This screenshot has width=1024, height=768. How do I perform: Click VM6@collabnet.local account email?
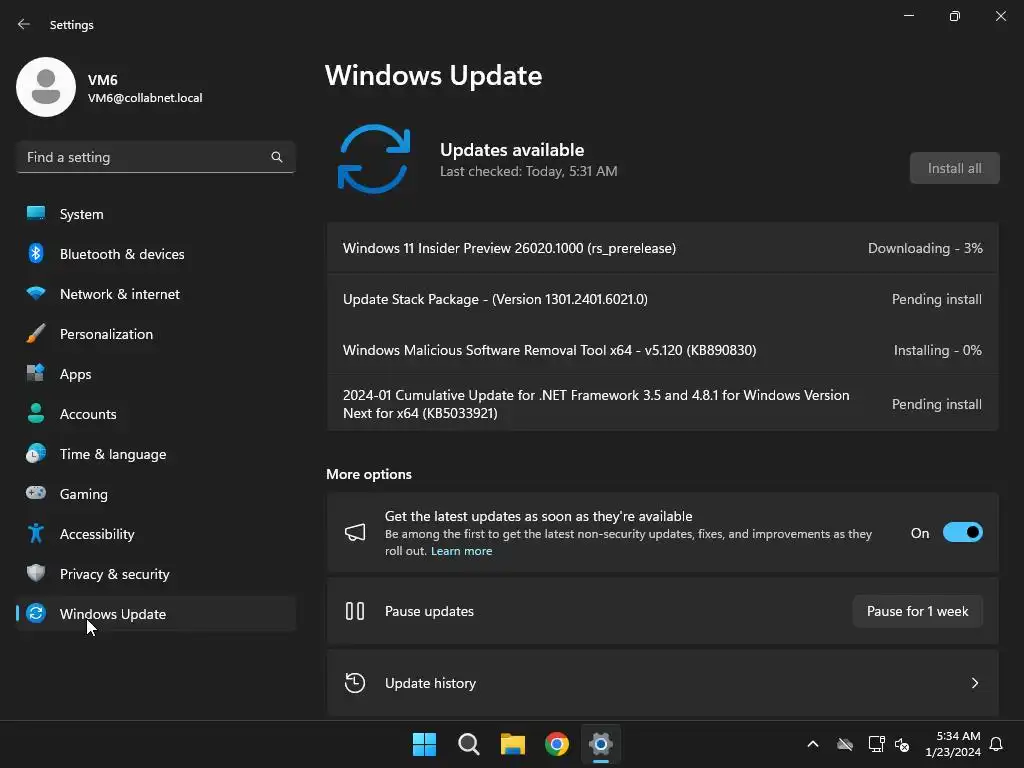(145, 98)
